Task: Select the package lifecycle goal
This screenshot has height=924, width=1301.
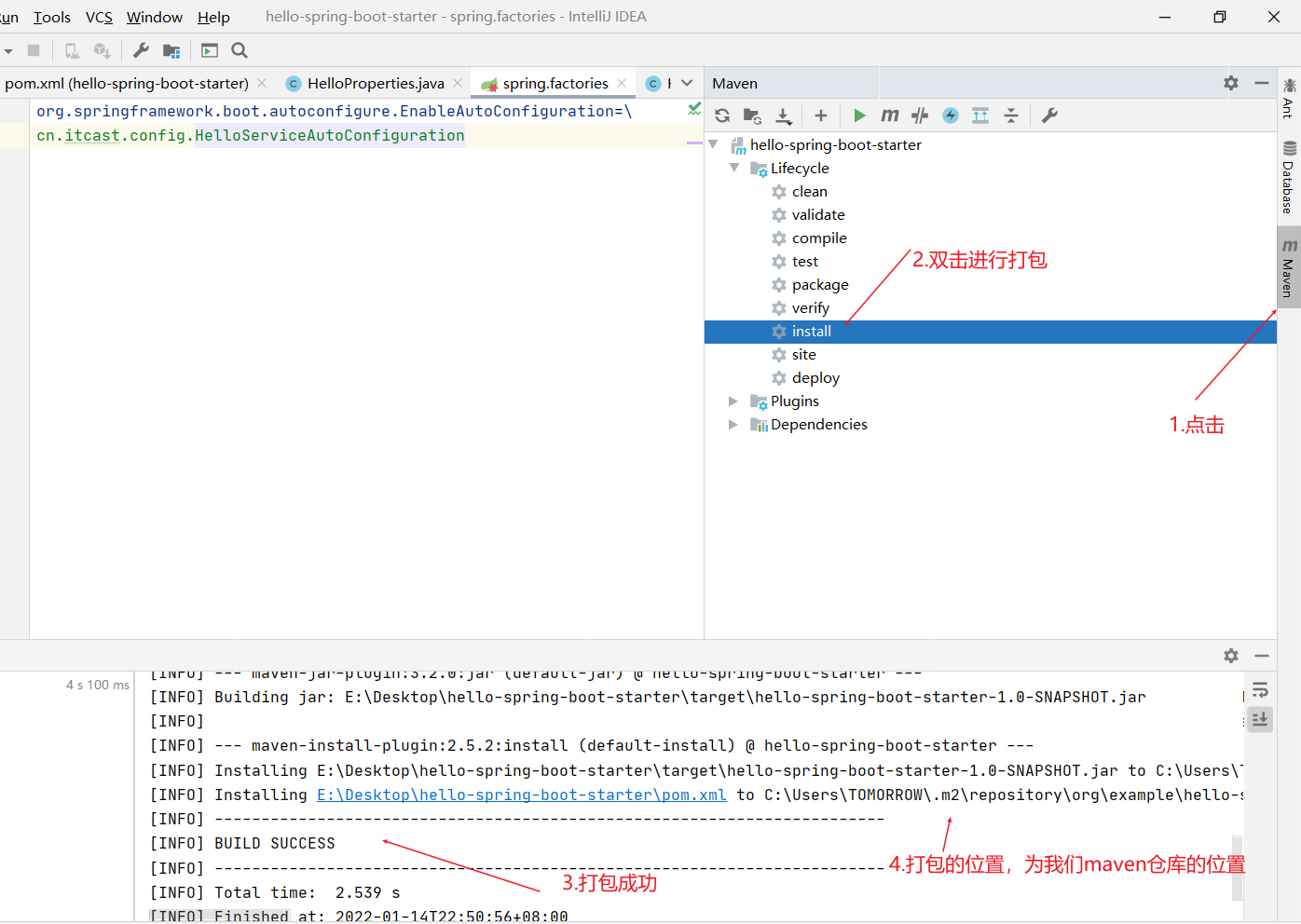Action: click(820, 284)
